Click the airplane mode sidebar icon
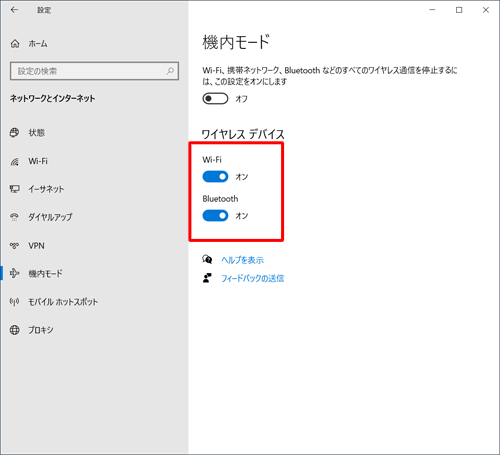Viewport: 500px width, 455px height. click(14, 274)
